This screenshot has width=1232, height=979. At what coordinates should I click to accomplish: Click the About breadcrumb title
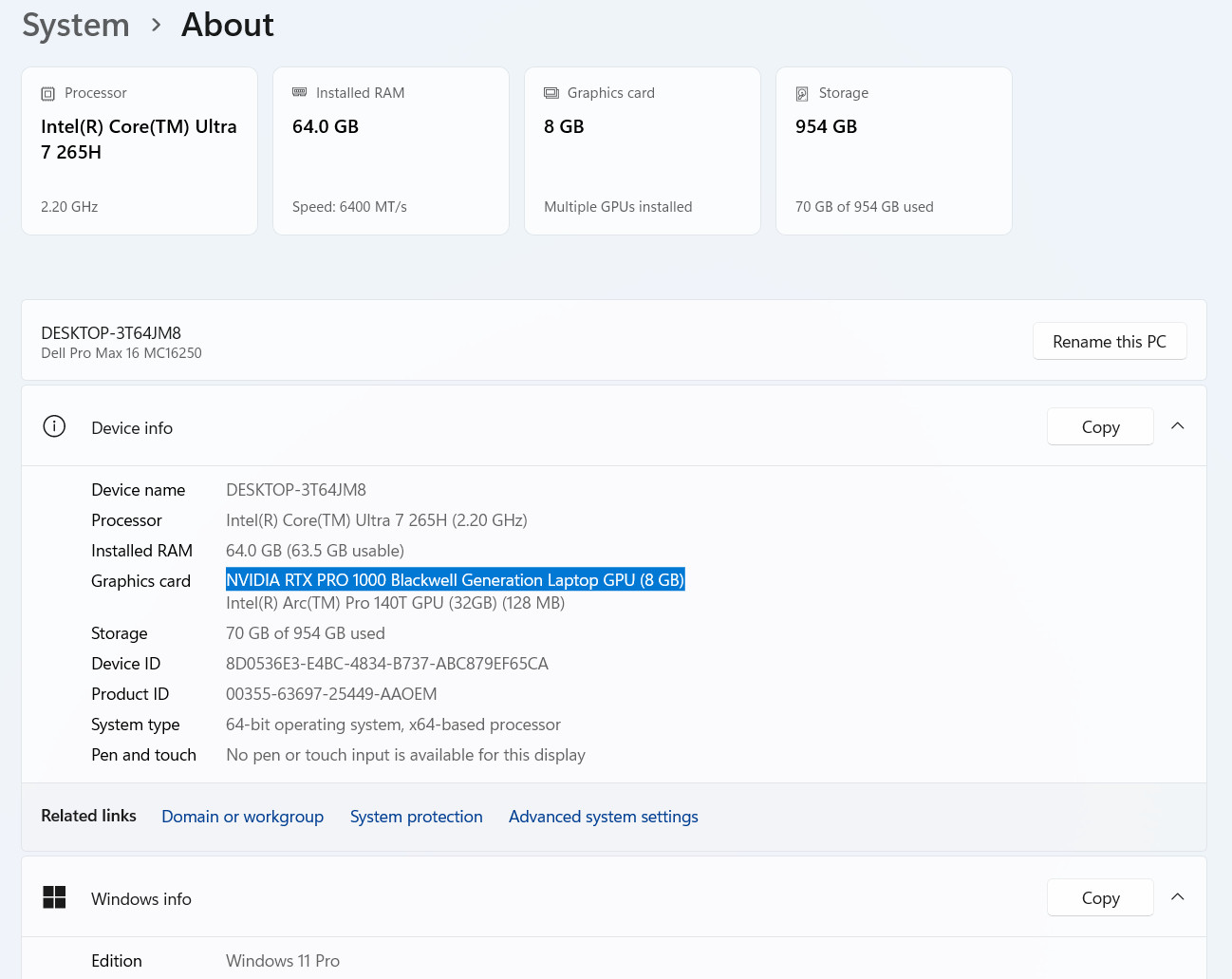(228, 25)
